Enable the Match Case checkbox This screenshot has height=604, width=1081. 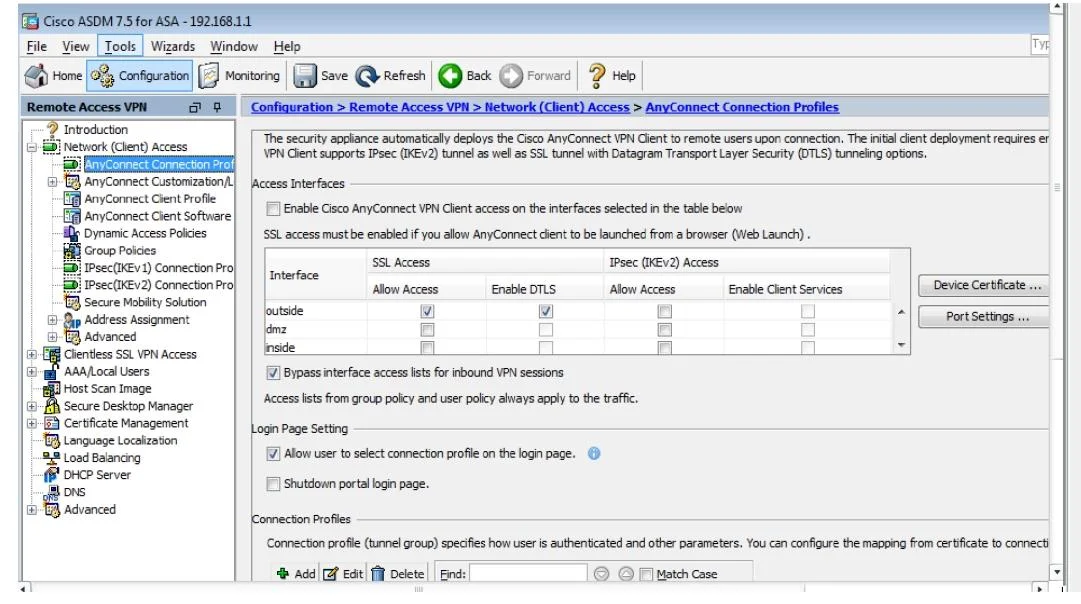point(646,574)
